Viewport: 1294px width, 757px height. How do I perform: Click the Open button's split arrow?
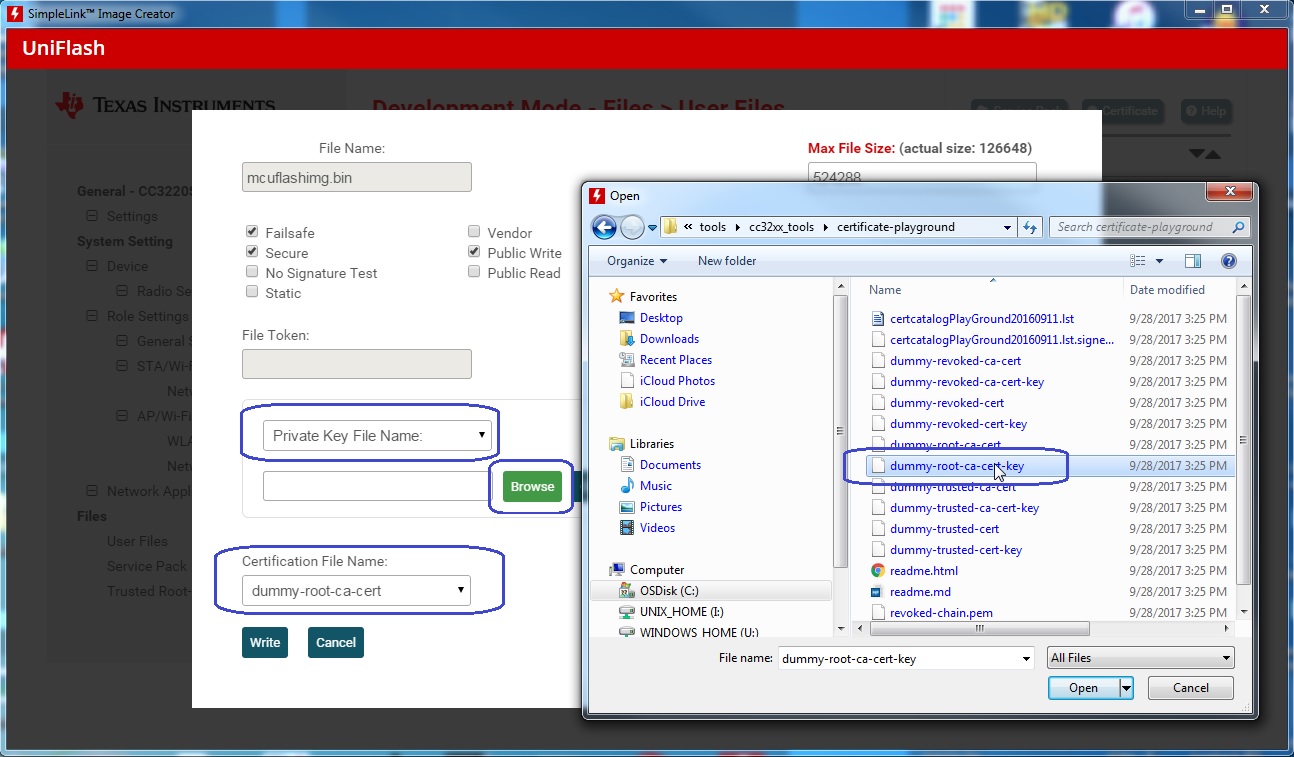tap(1127, 688)
